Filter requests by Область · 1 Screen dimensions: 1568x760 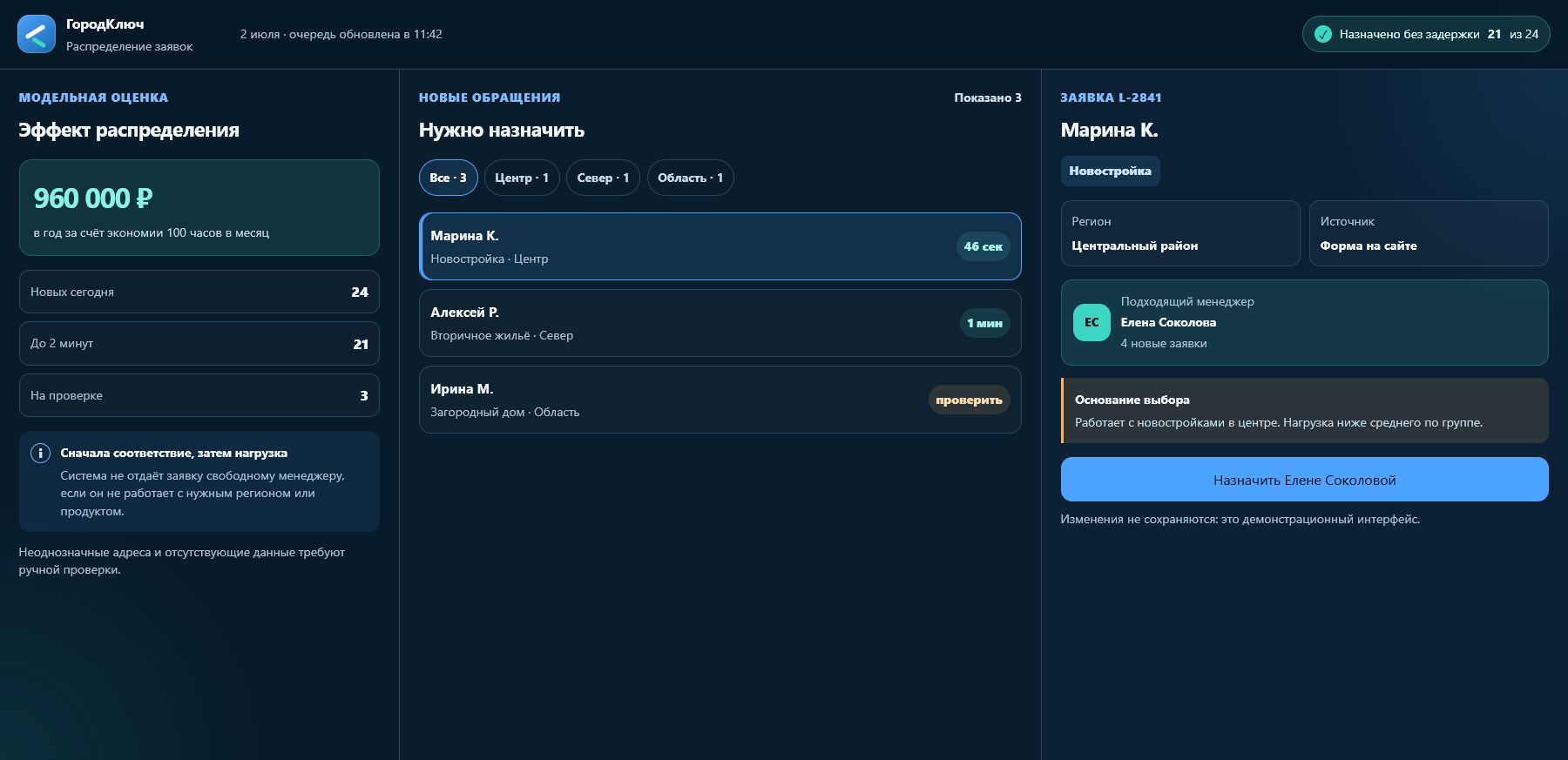pyautogui.click(x=690, y=178)
